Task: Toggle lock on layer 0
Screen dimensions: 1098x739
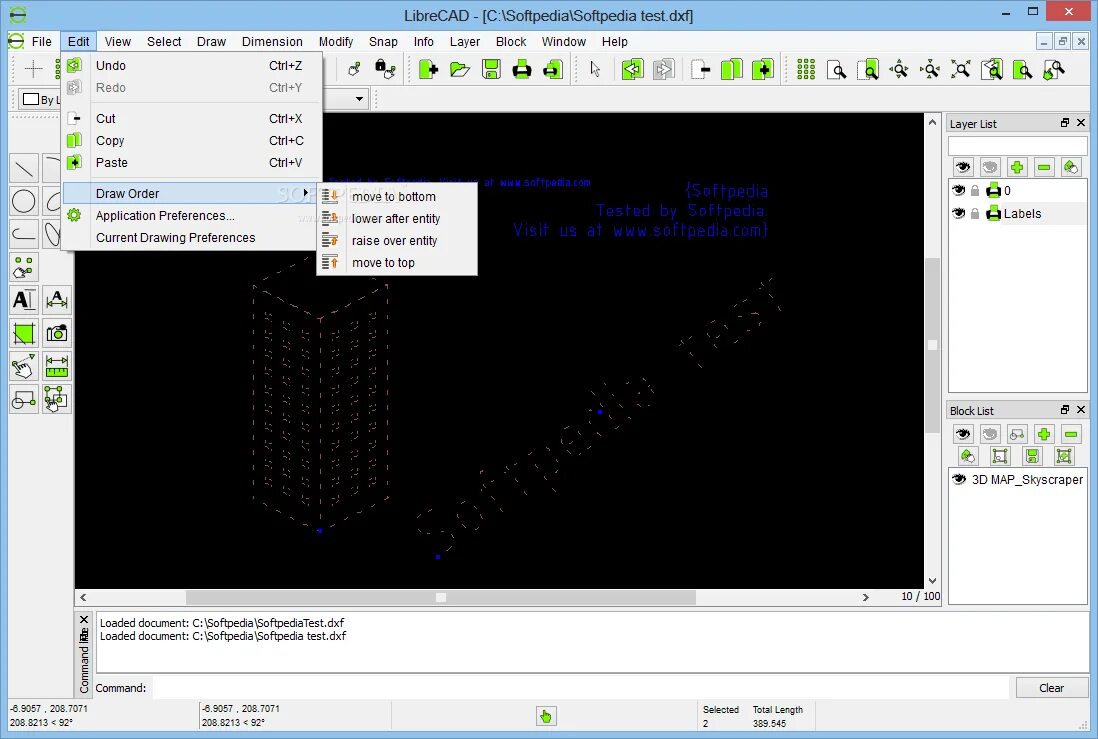Action: (975, 191)
